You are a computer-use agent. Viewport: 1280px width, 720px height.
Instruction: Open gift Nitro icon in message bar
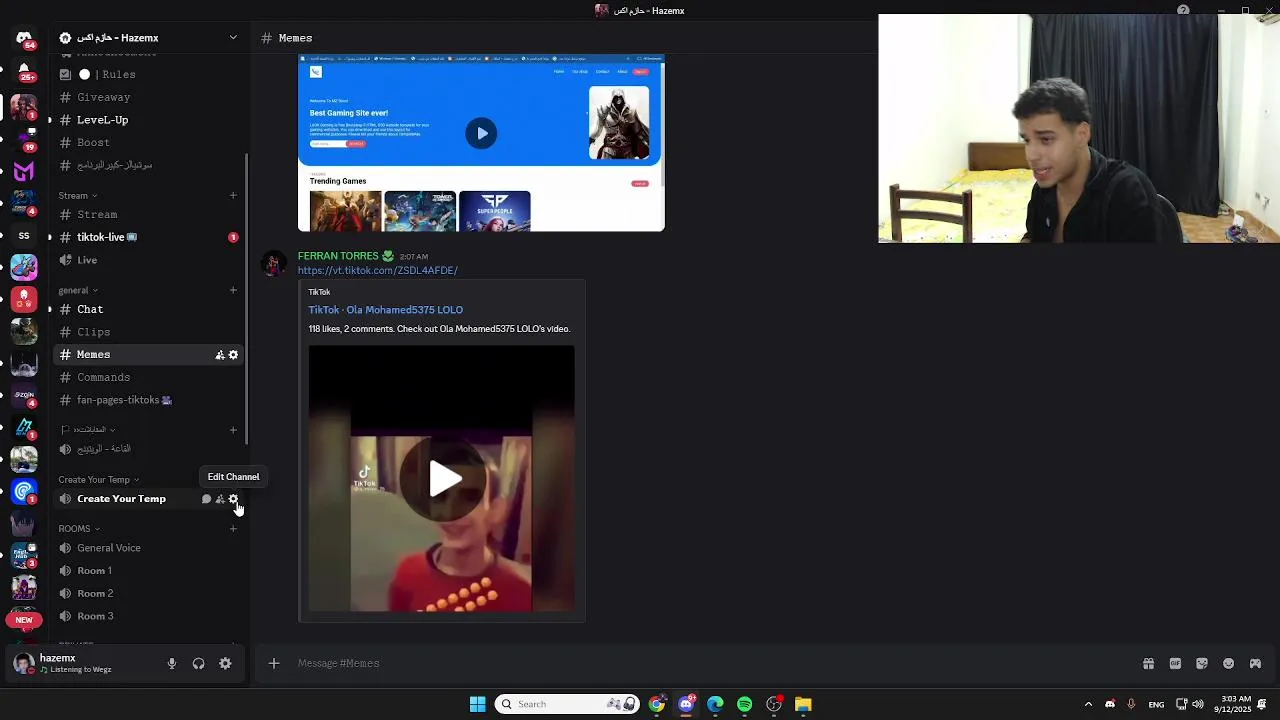point(1148,663)
